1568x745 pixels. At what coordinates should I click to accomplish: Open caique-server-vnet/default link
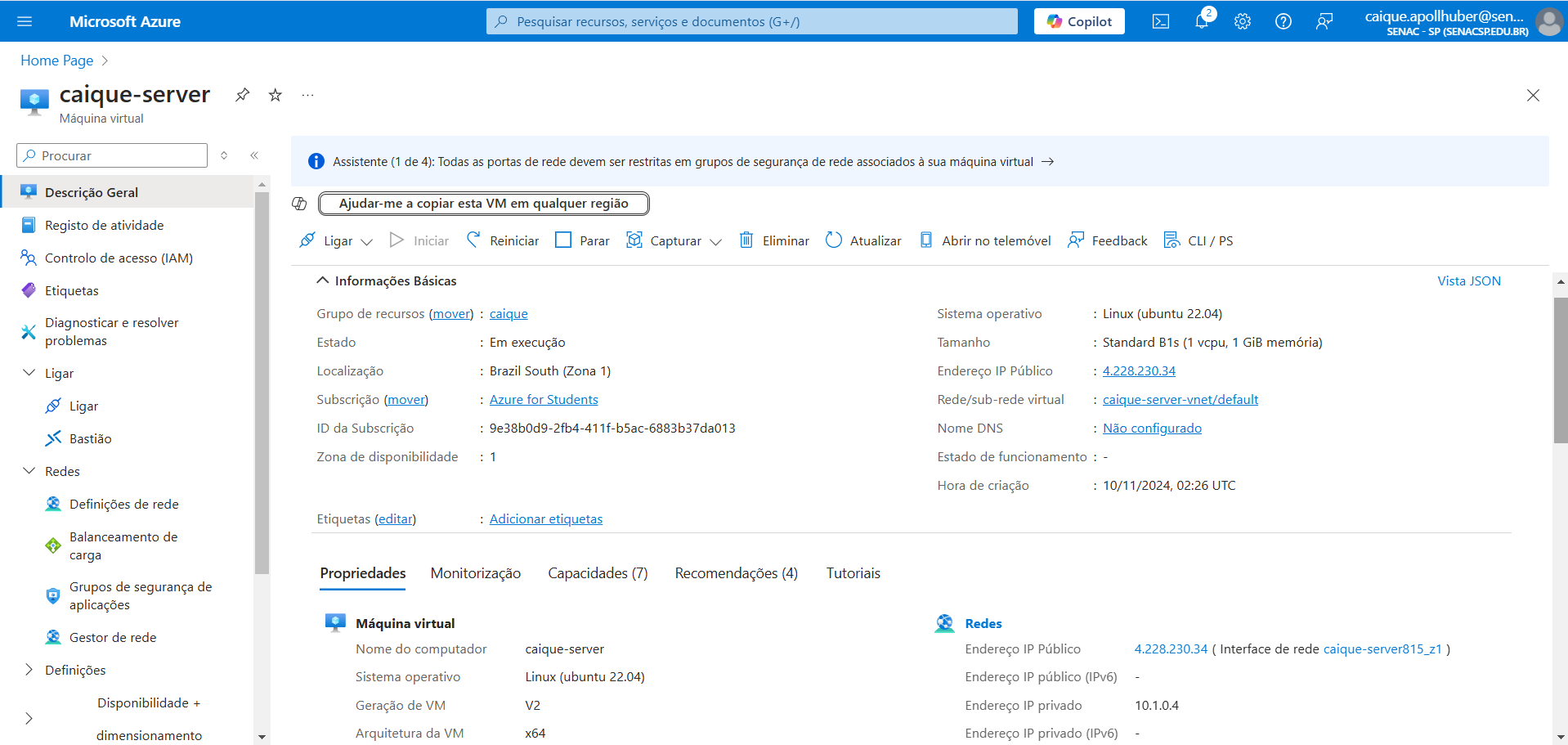coord(1180,400)
